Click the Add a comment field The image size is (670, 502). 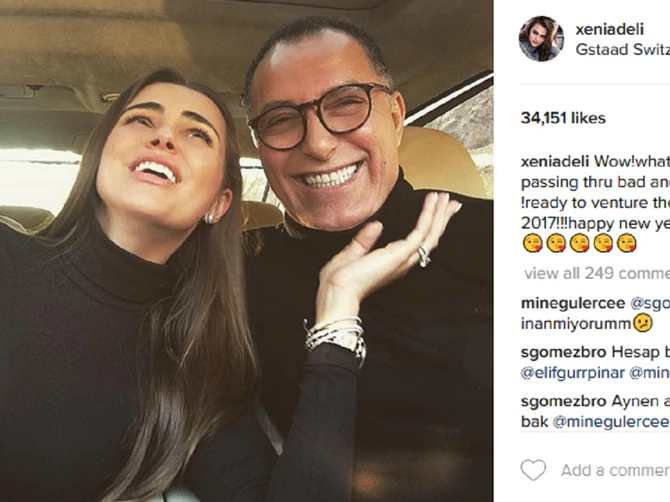point(614,470)
